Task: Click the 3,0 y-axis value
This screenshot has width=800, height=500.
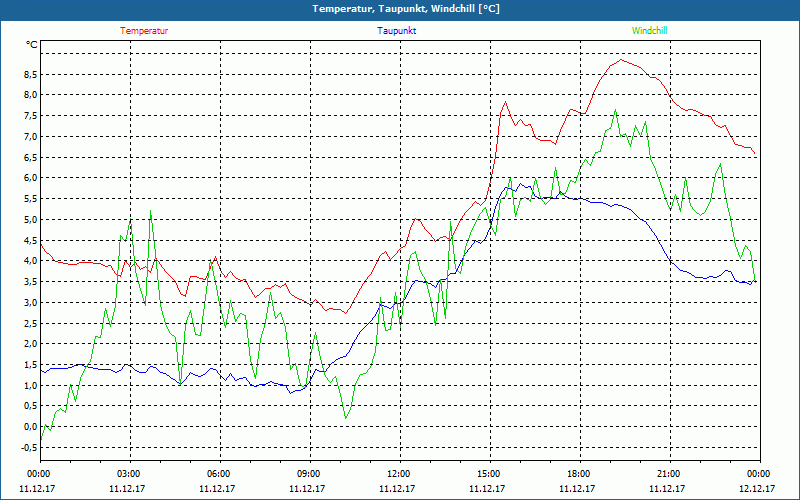Action: (31, 303)
